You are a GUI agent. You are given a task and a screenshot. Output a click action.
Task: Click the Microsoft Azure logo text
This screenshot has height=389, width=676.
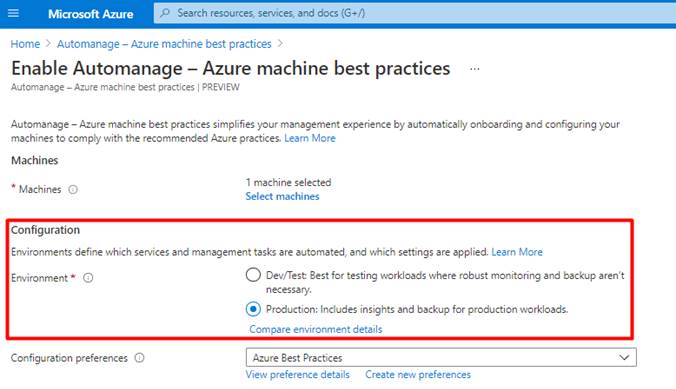click(91, 14)
